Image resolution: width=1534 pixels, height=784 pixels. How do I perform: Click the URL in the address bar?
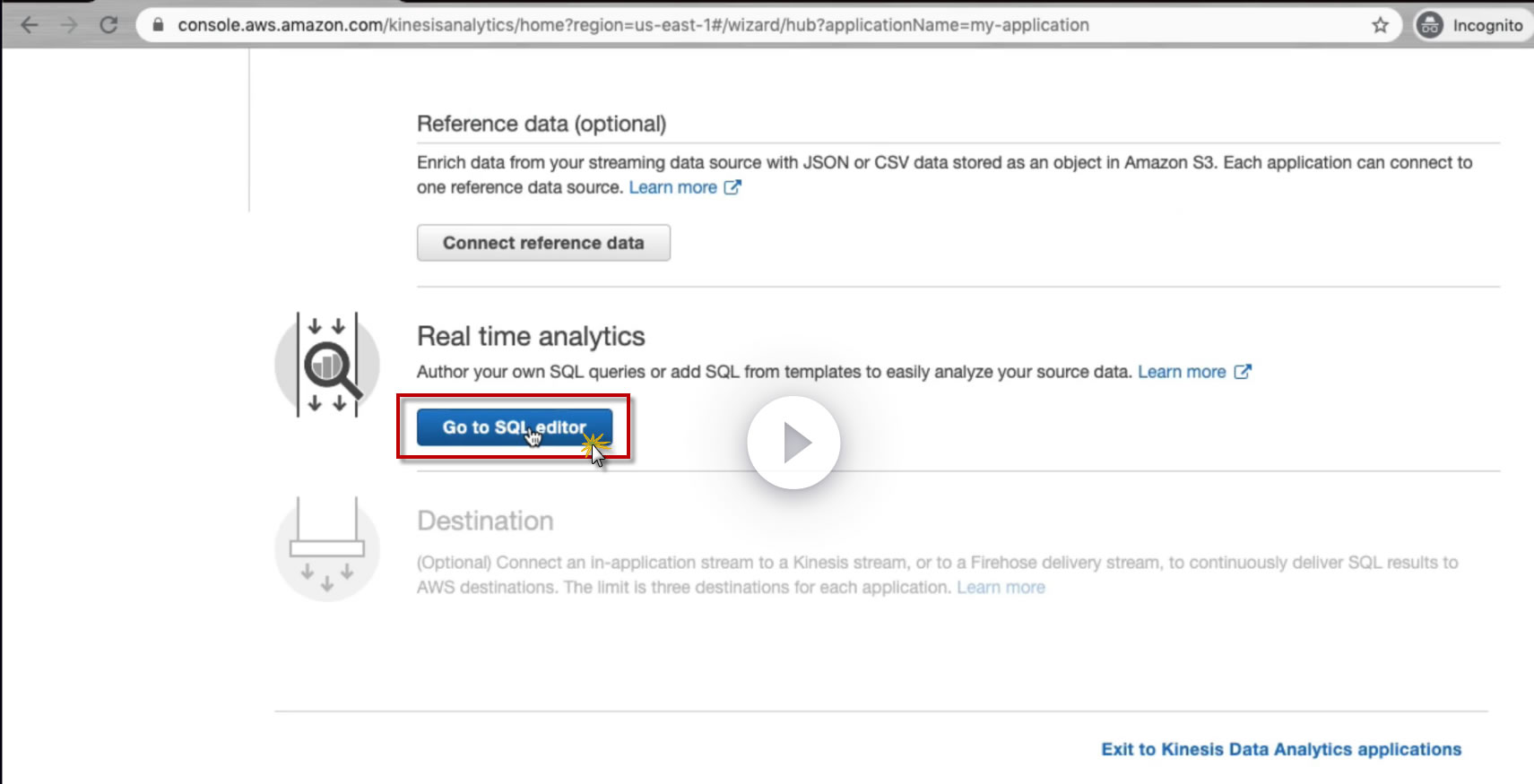point(632,25)
